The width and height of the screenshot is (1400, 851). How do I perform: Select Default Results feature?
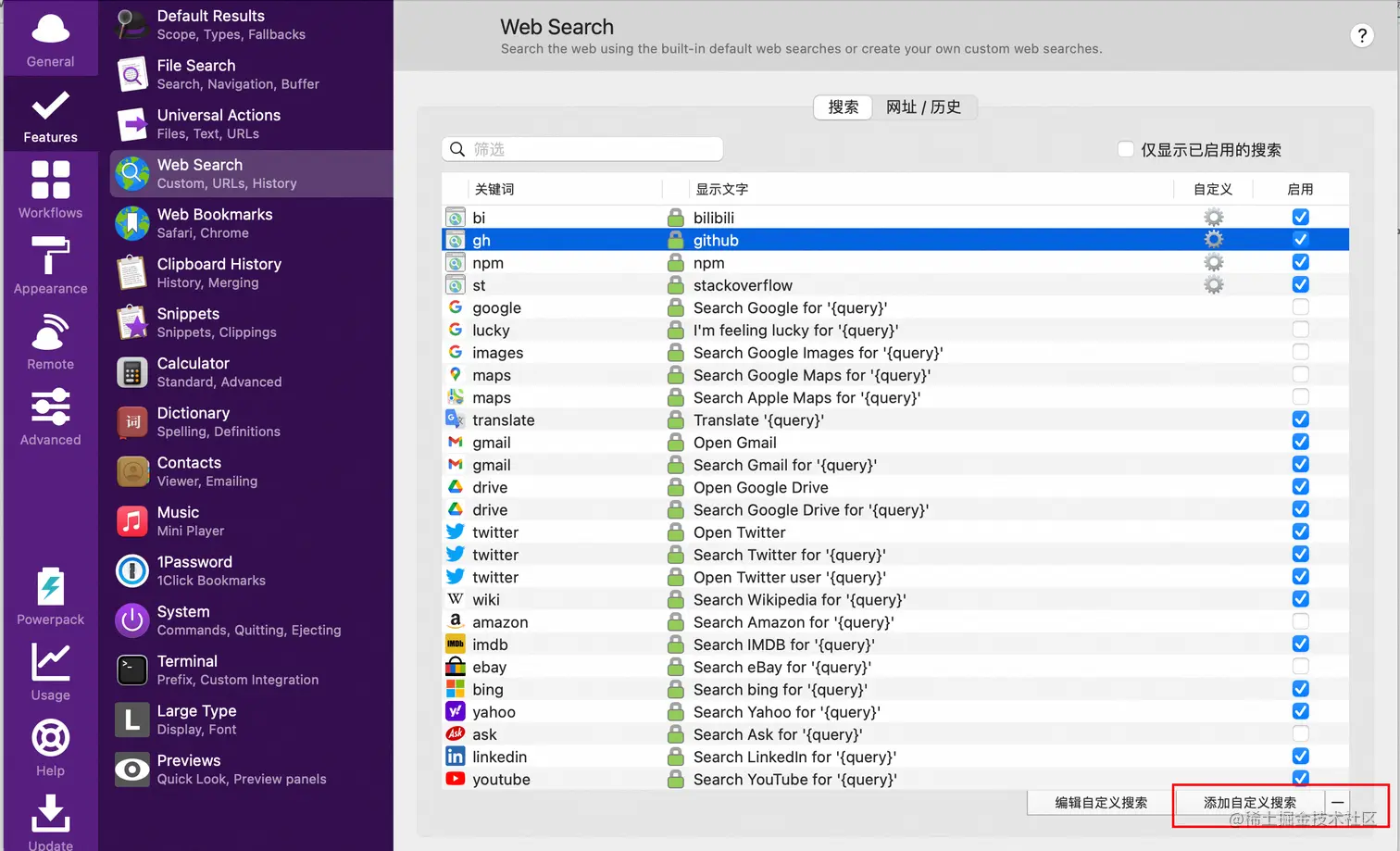coord(252,25)
